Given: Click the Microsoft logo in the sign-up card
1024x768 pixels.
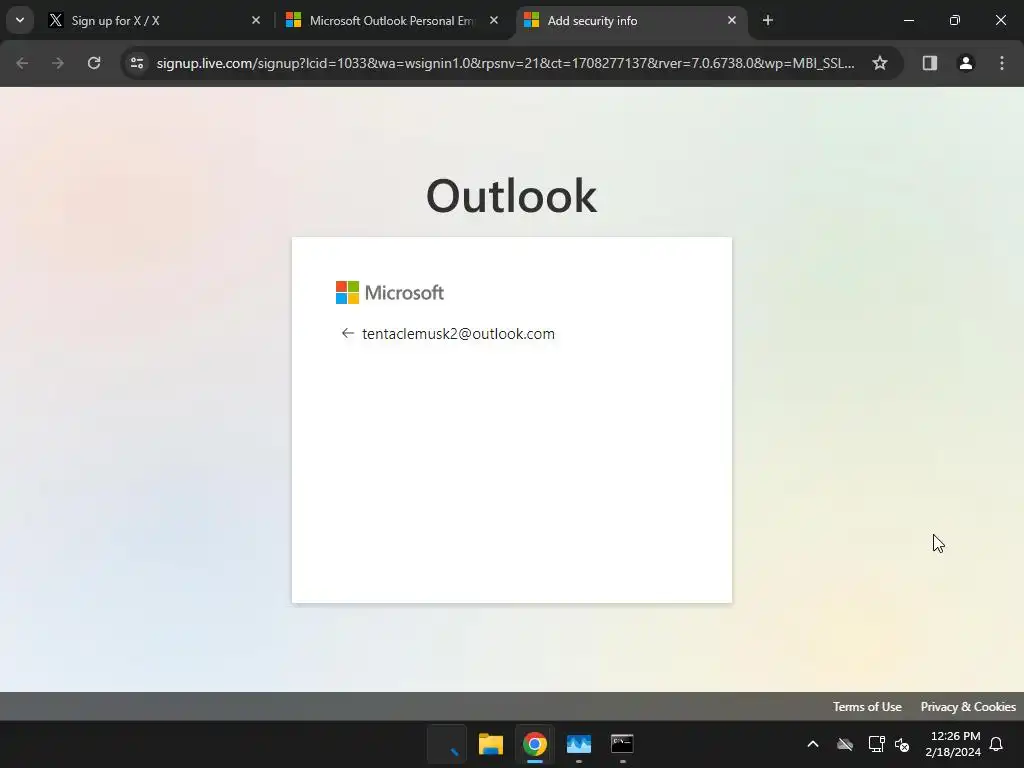Looking at the screenshot, I should point(390,293).
